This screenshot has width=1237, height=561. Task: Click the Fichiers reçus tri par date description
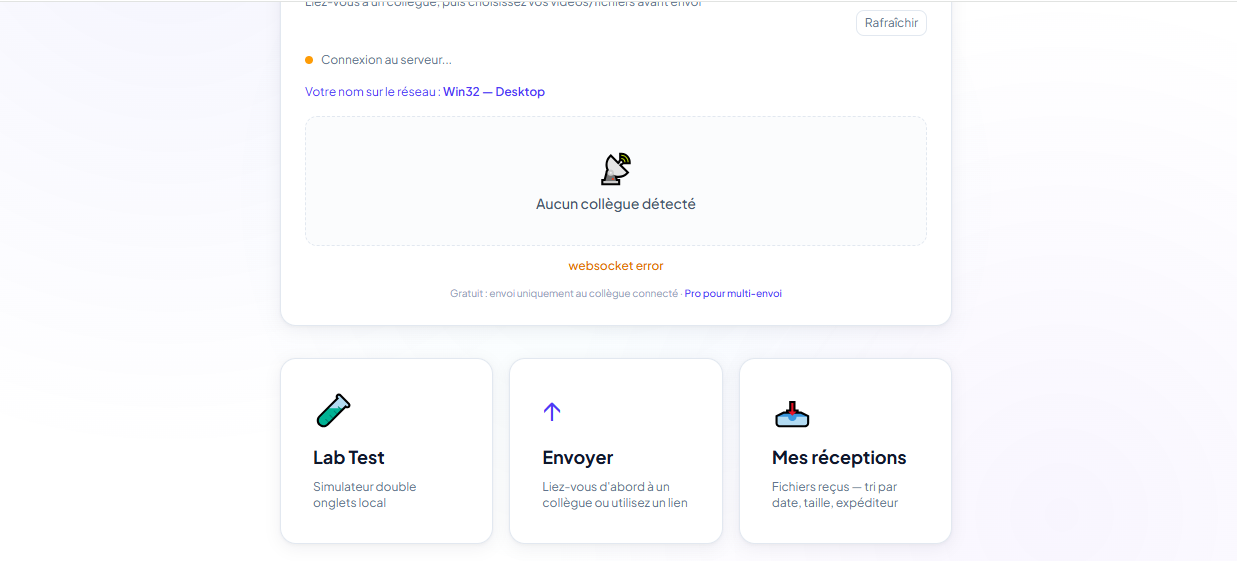point(835,495)
